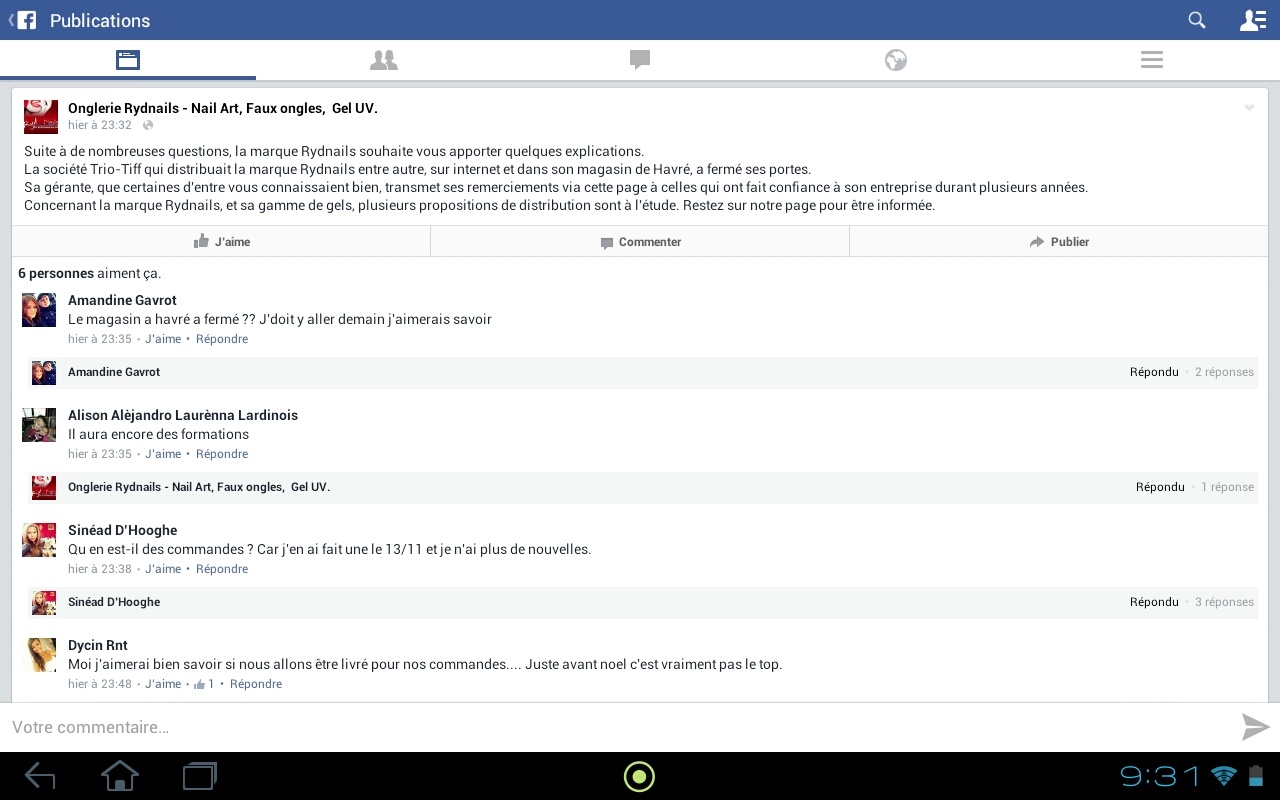Expand the post options dropdown arrow

click(x=1249, y=108)
